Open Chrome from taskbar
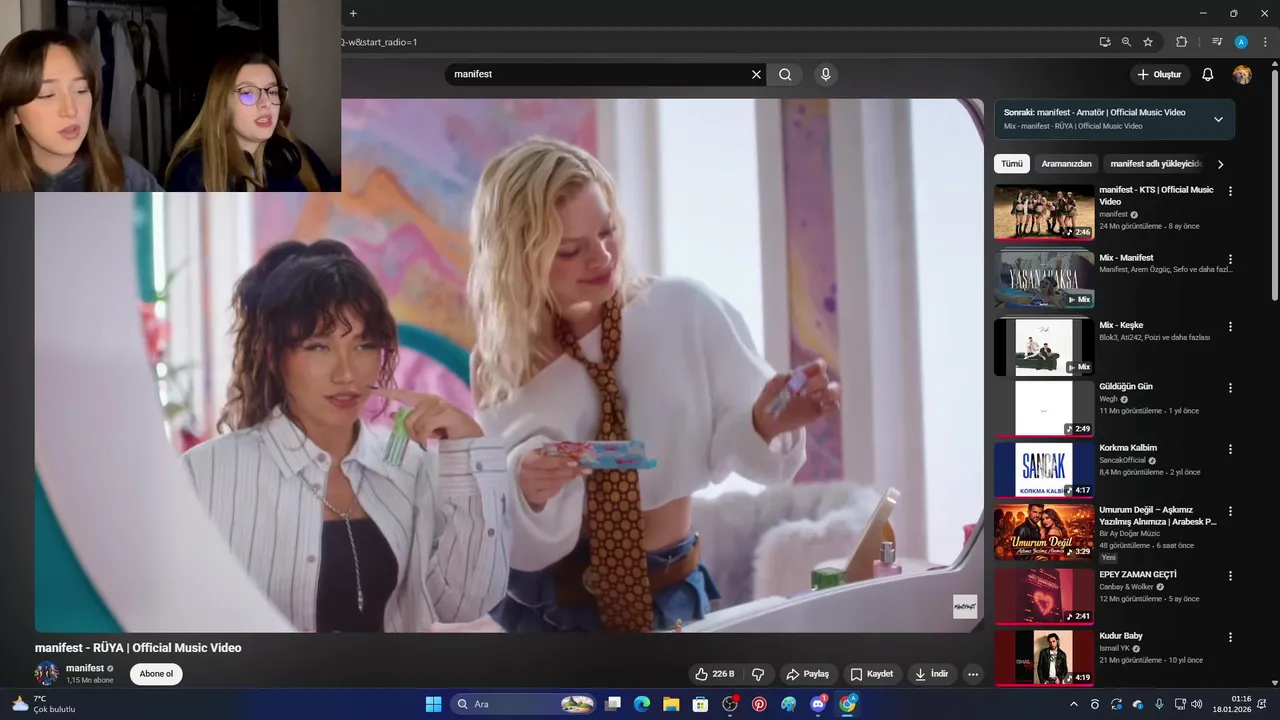 pyautogui.click(x=848, y=704)
